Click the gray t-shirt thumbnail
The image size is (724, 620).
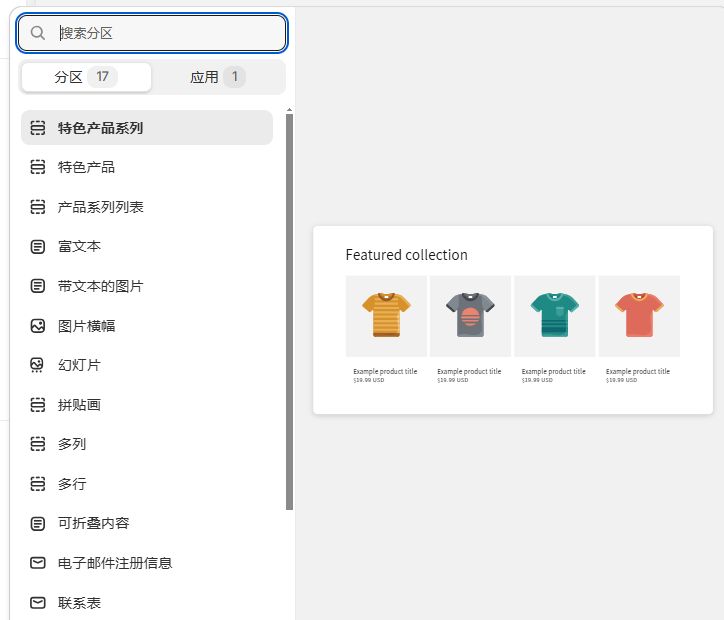[x=471, y=316]
